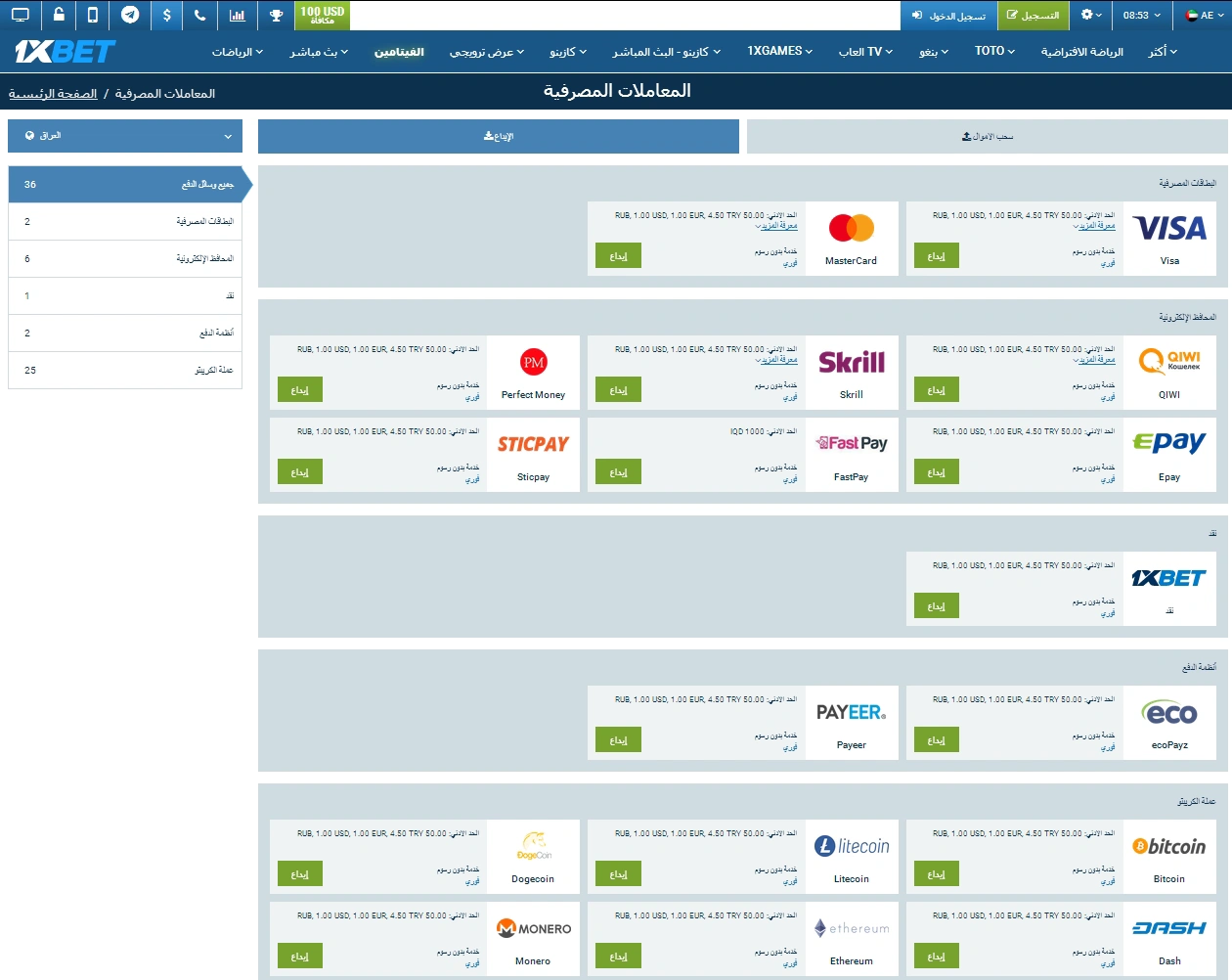Click the Skrill wallet logo
Screen dimensions: 1232x980
(852, 361)
